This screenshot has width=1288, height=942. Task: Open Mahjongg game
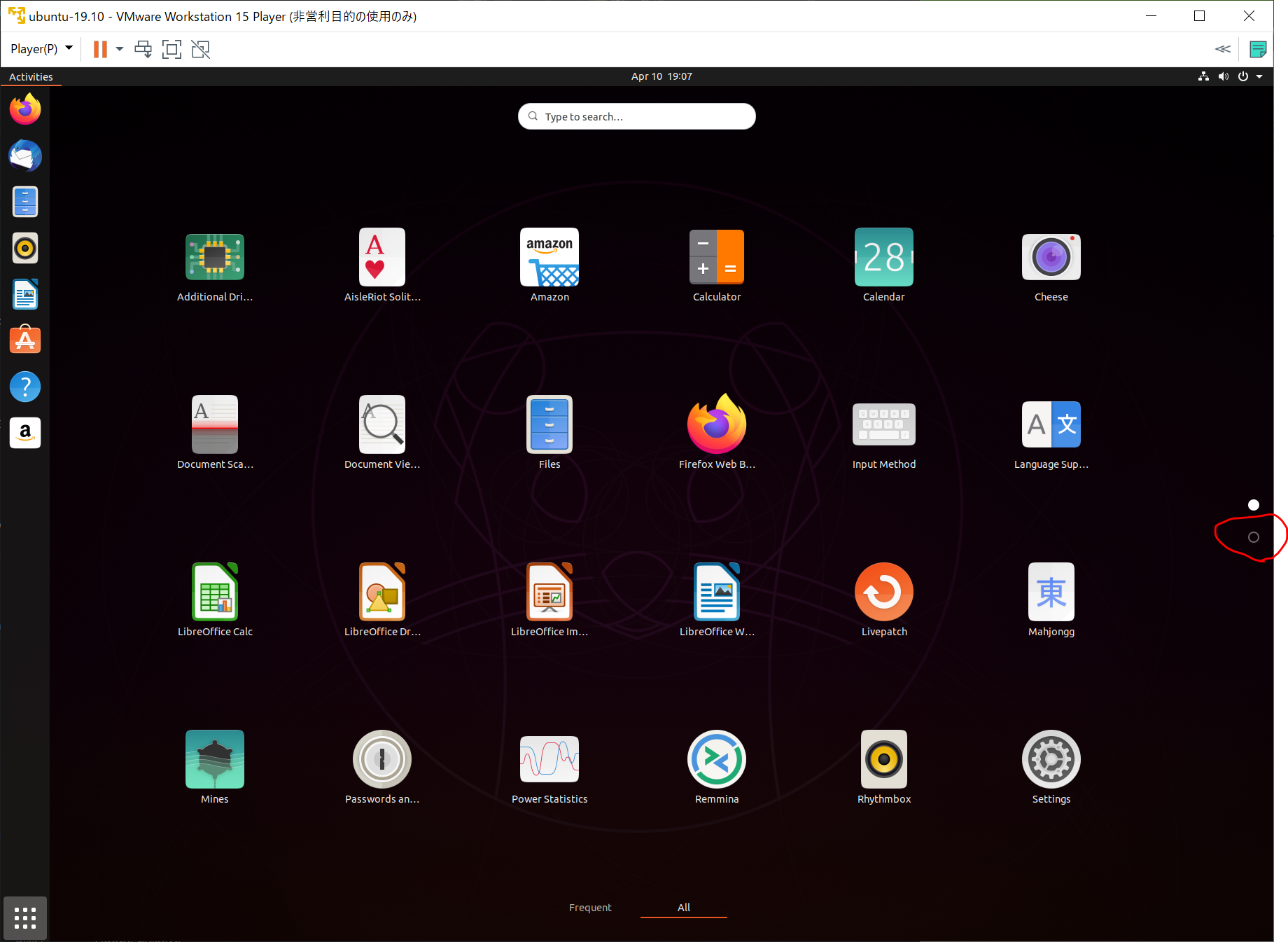(1051, 600)
